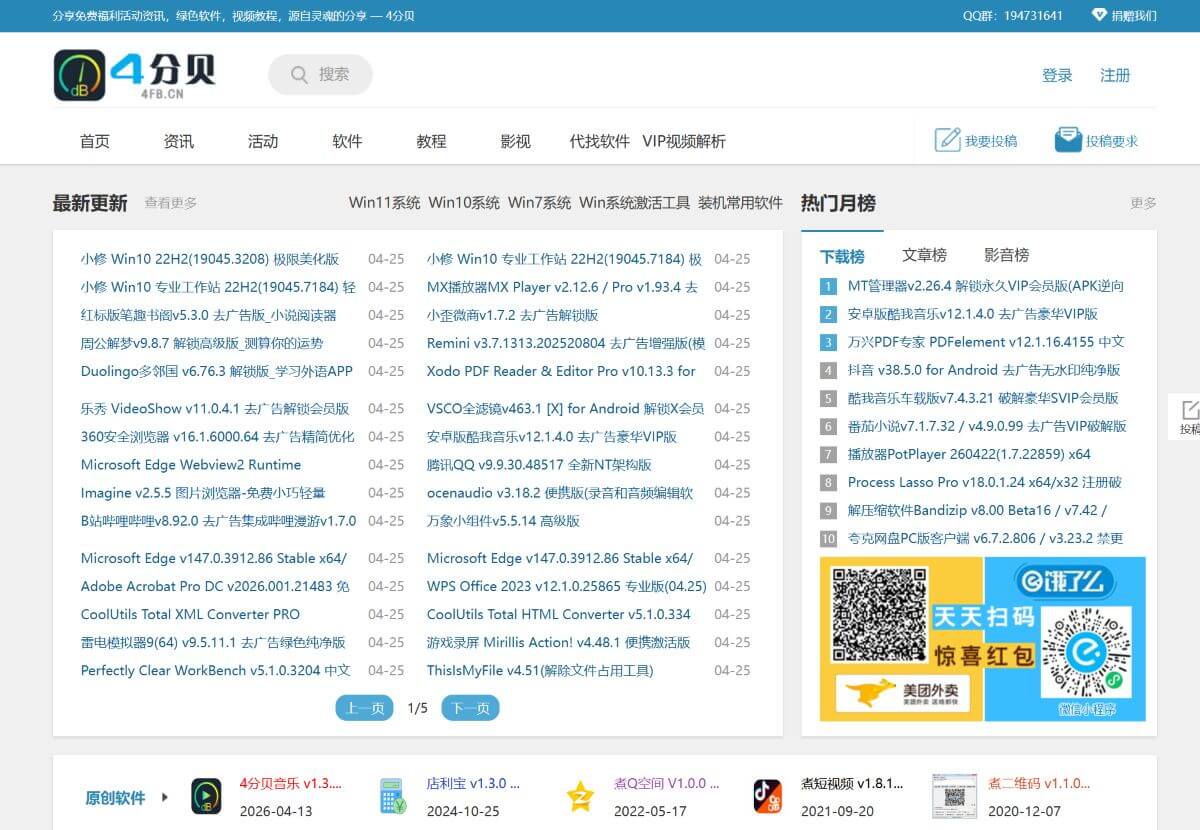Image resolution: width=1200 pixels, height=830 pixels.
Task: Click the 我要投稿 pencil icon
Action: click(x=947, y=140)
